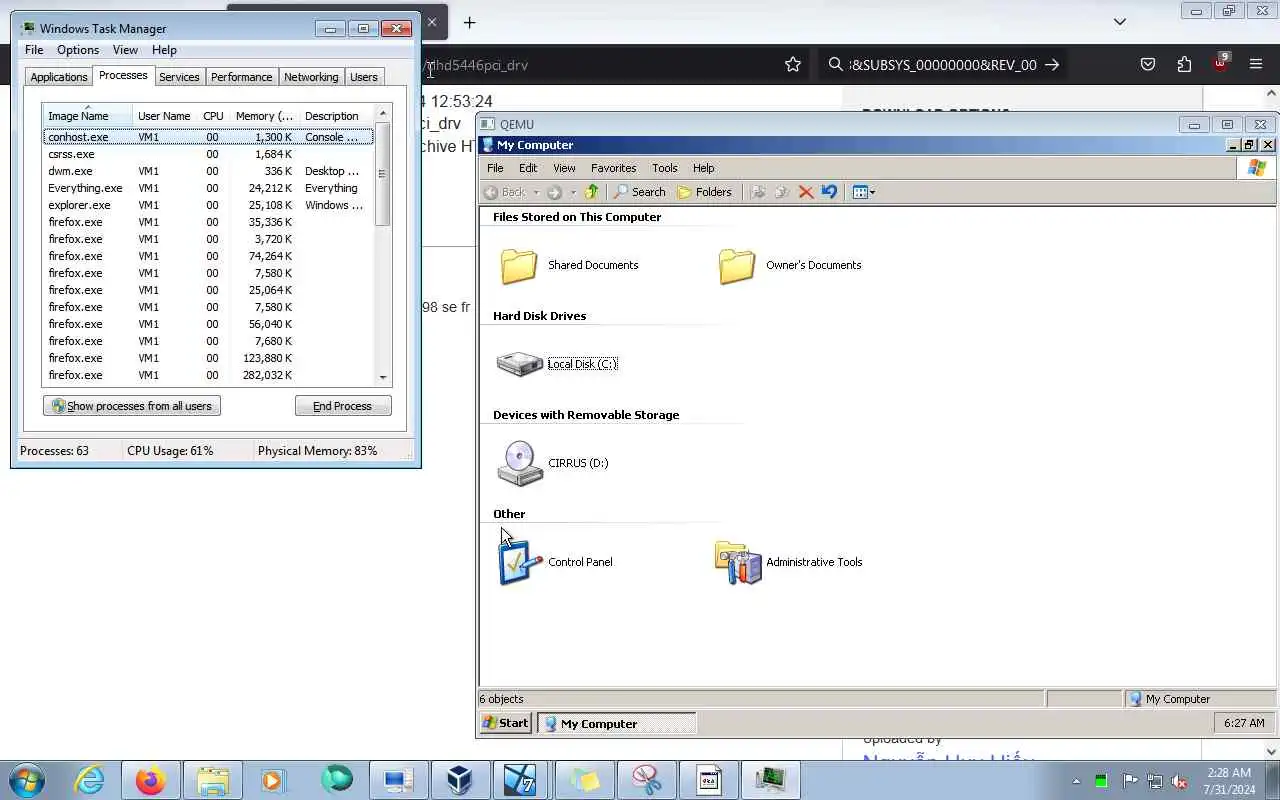Open the Firefox list all tabs dropdown

point(1120,22)
